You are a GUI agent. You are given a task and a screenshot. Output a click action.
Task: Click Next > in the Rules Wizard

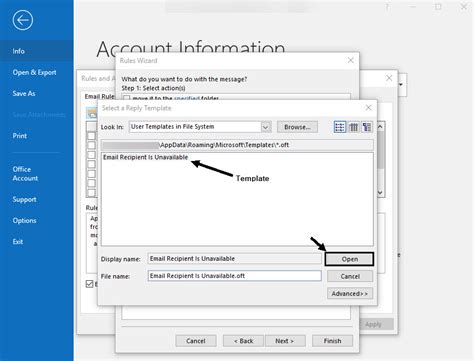[x=285, y=341]
